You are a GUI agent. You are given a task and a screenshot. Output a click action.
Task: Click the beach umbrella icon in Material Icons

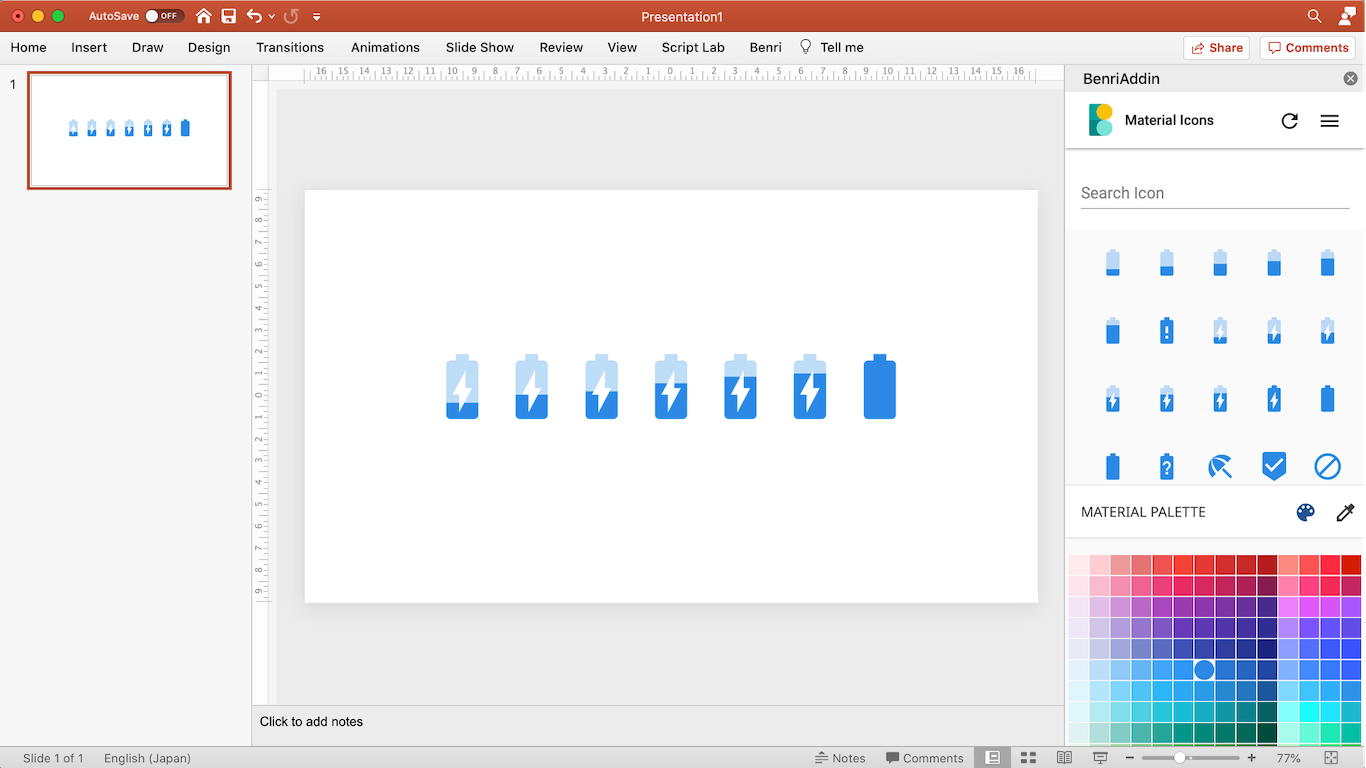click(x=1220, y=466)
